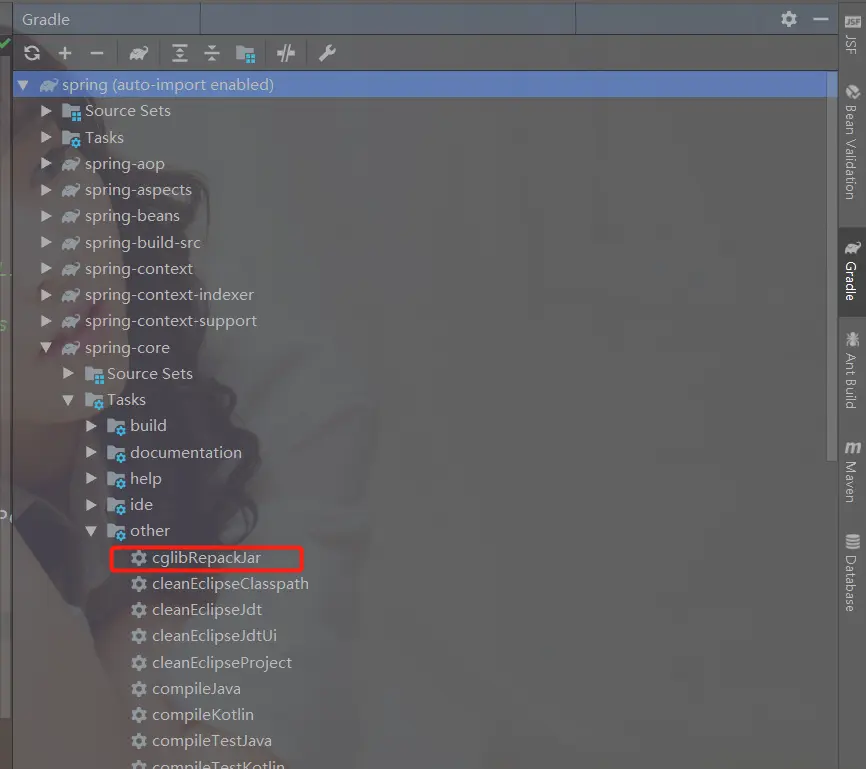Click the documentation folder icon

click(116, 454)
